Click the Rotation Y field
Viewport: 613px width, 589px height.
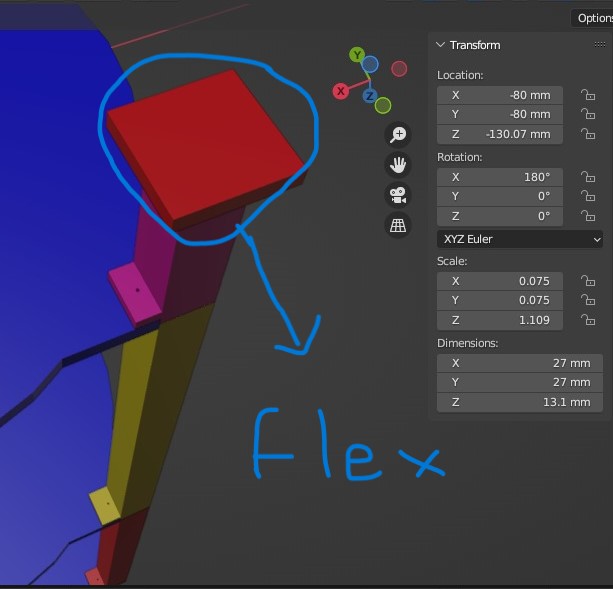point(500,196)
